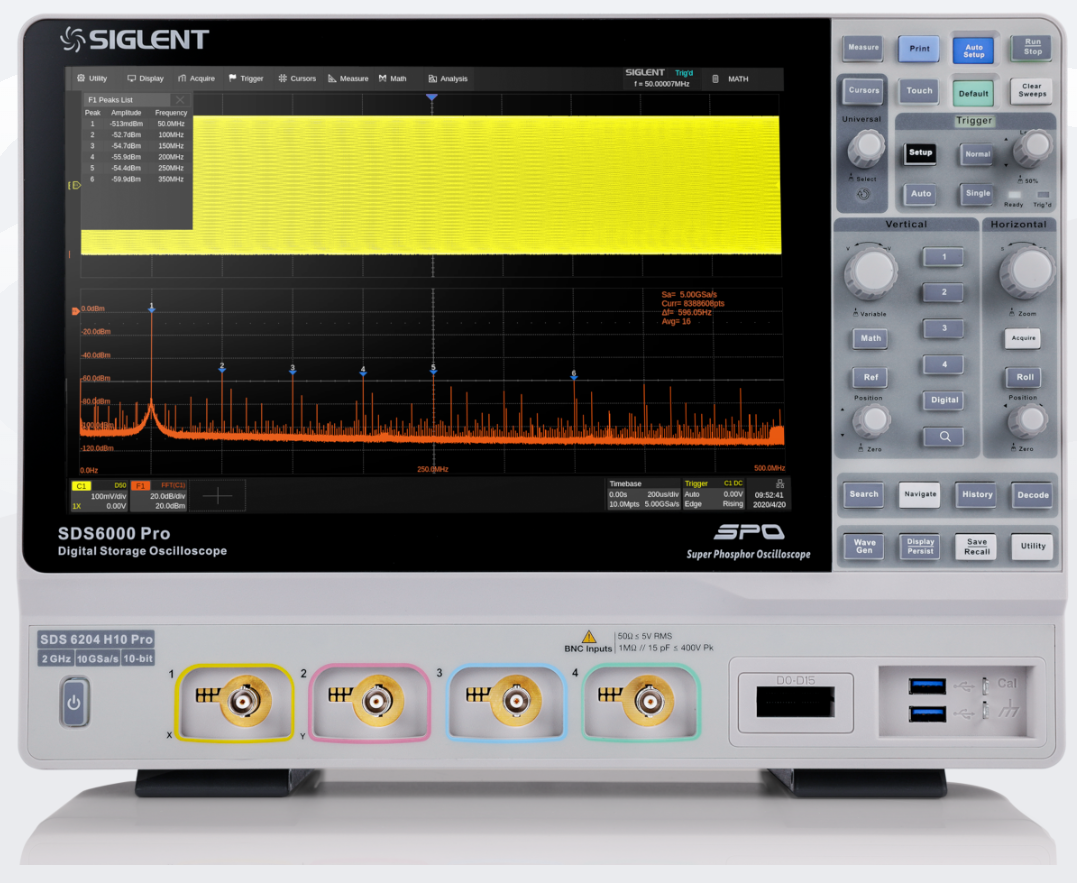Click the magnifier zoom button in Vertical section

point(944,437)
